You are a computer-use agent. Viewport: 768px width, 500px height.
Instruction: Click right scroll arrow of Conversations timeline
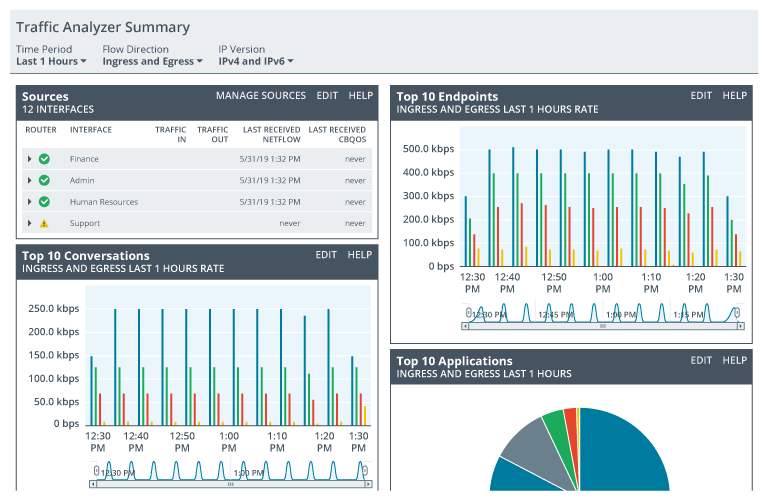pyautogui.click(x=369, y=484)
